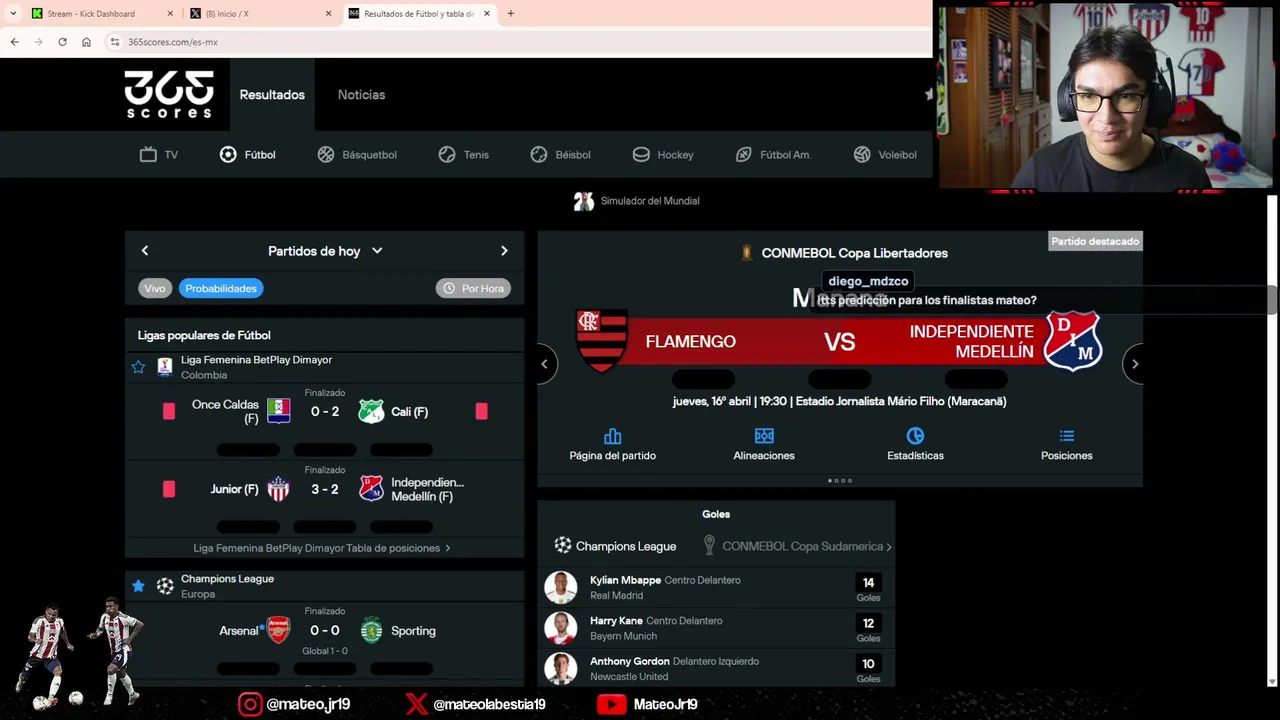Image resolution: width=1280 pixels, height=720 pixels.
Task: Open Anthony Gordon player row
Action: point(716,668)
